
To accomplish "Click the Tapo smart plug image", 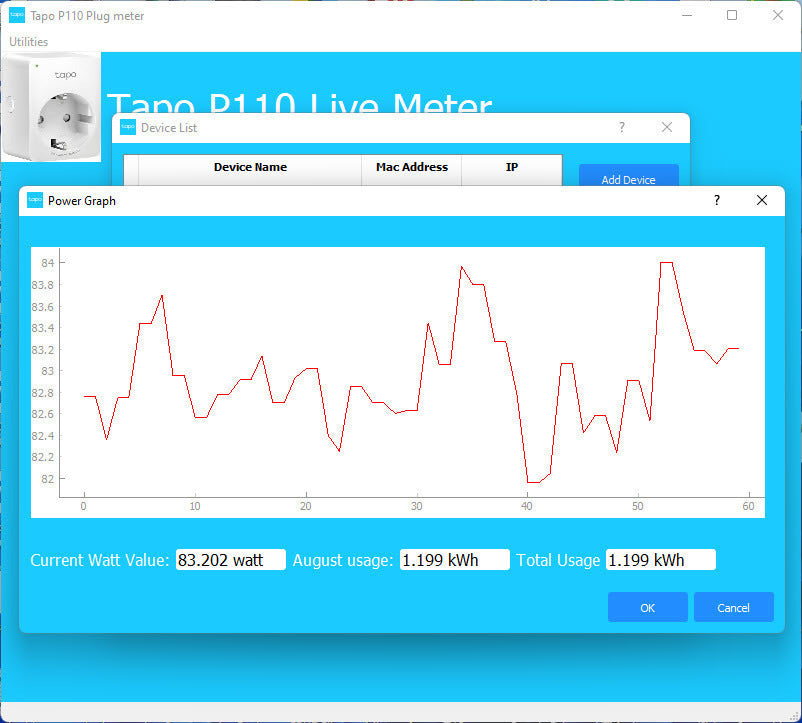I will pos(51,107).
